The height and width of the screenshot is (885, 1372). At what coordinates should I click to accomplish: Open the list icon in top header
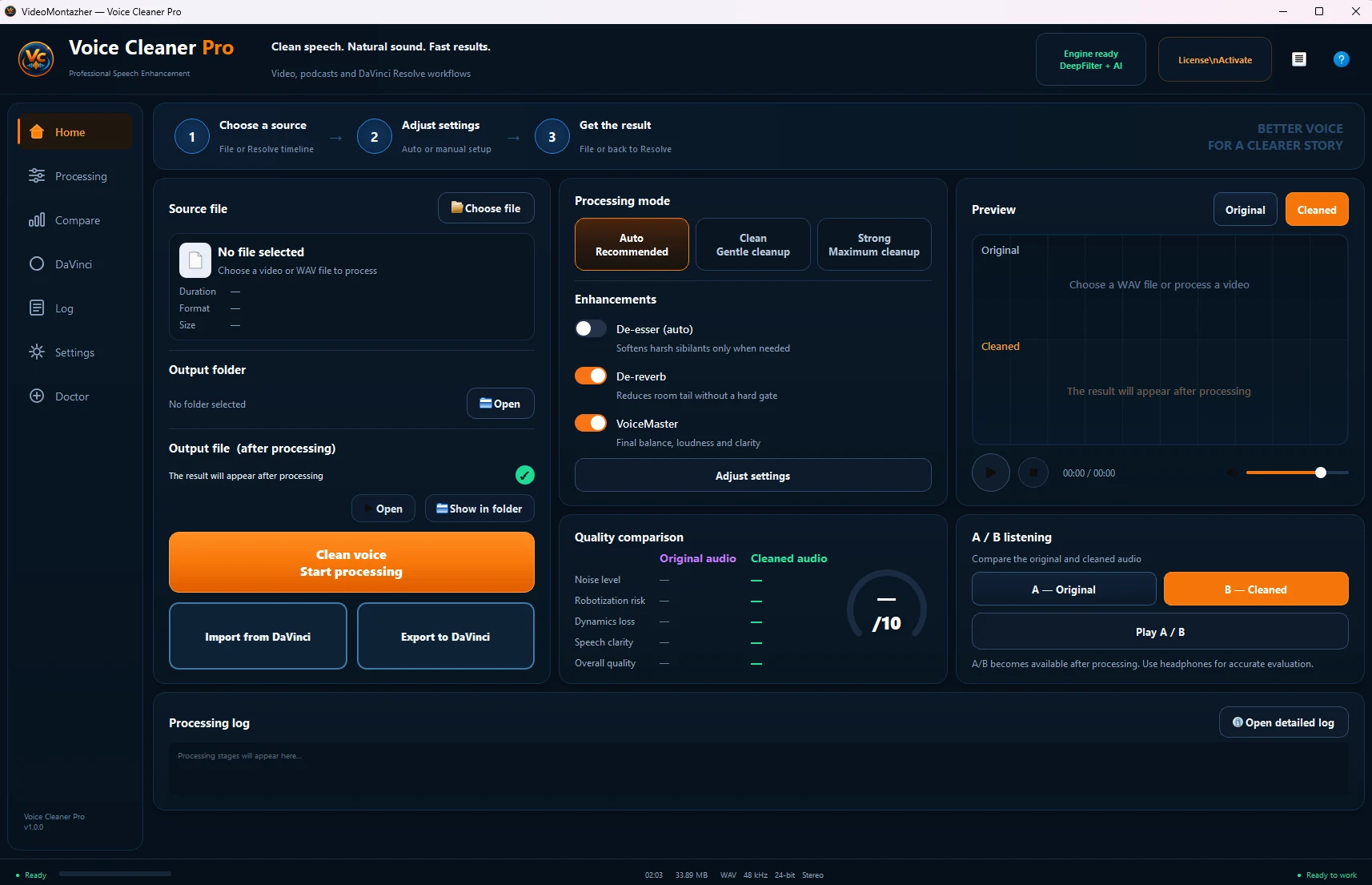coord(1299,59)
